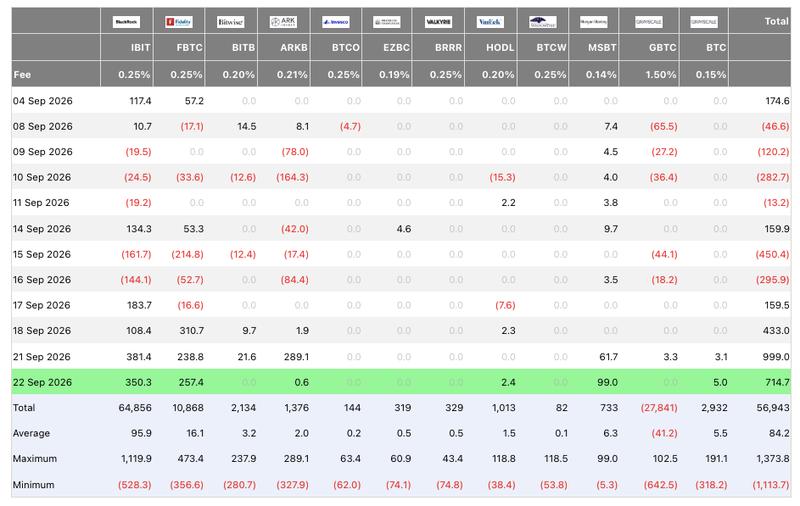
Task: Select the Bitwise logo in the header
Action: pos(231,22)
